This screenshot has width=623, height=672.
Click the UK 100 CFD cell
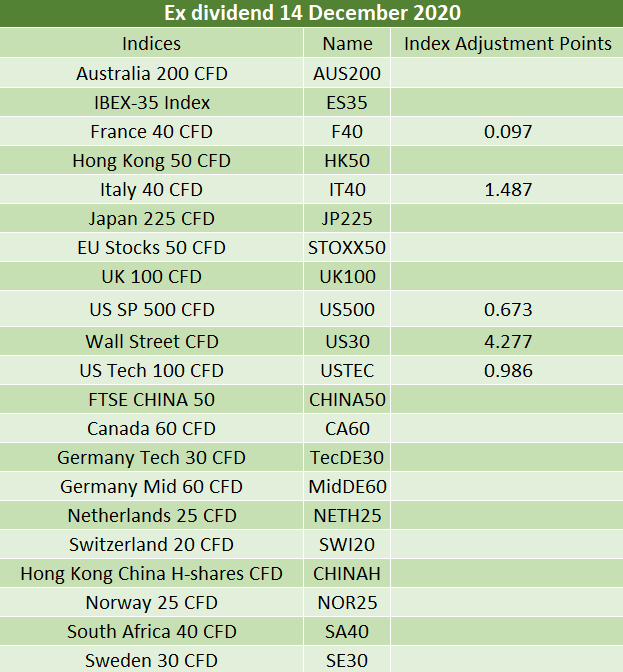click(151, 276)
